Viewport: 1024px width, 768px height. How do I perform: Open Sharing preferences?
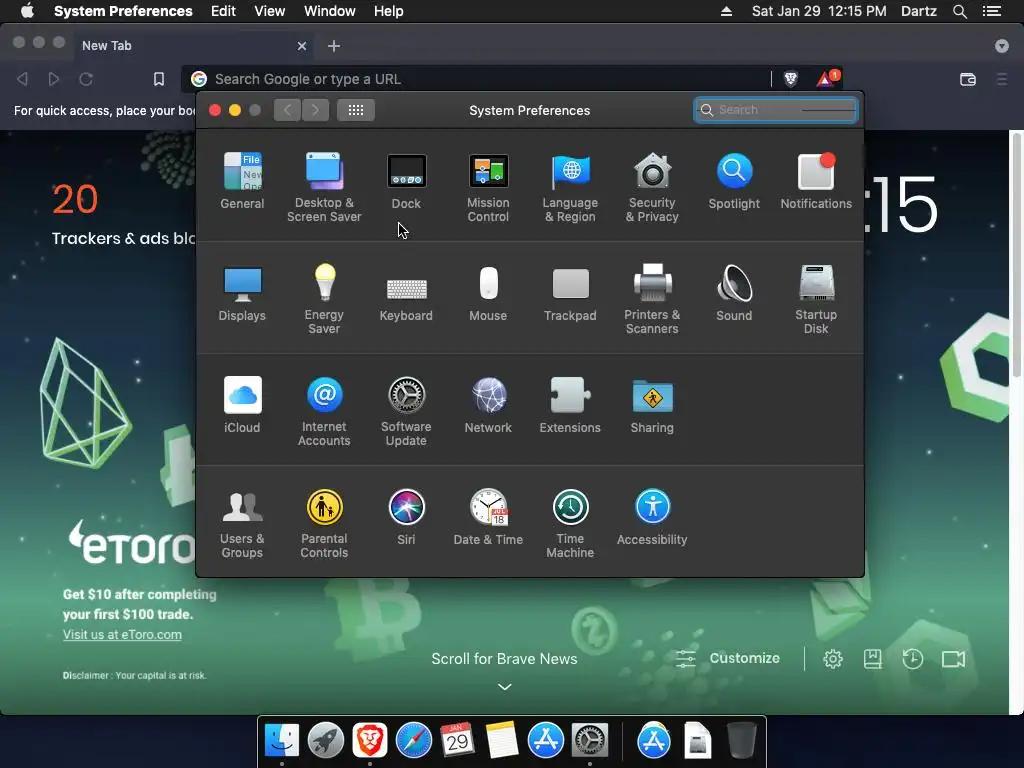(x=652, y=405)
